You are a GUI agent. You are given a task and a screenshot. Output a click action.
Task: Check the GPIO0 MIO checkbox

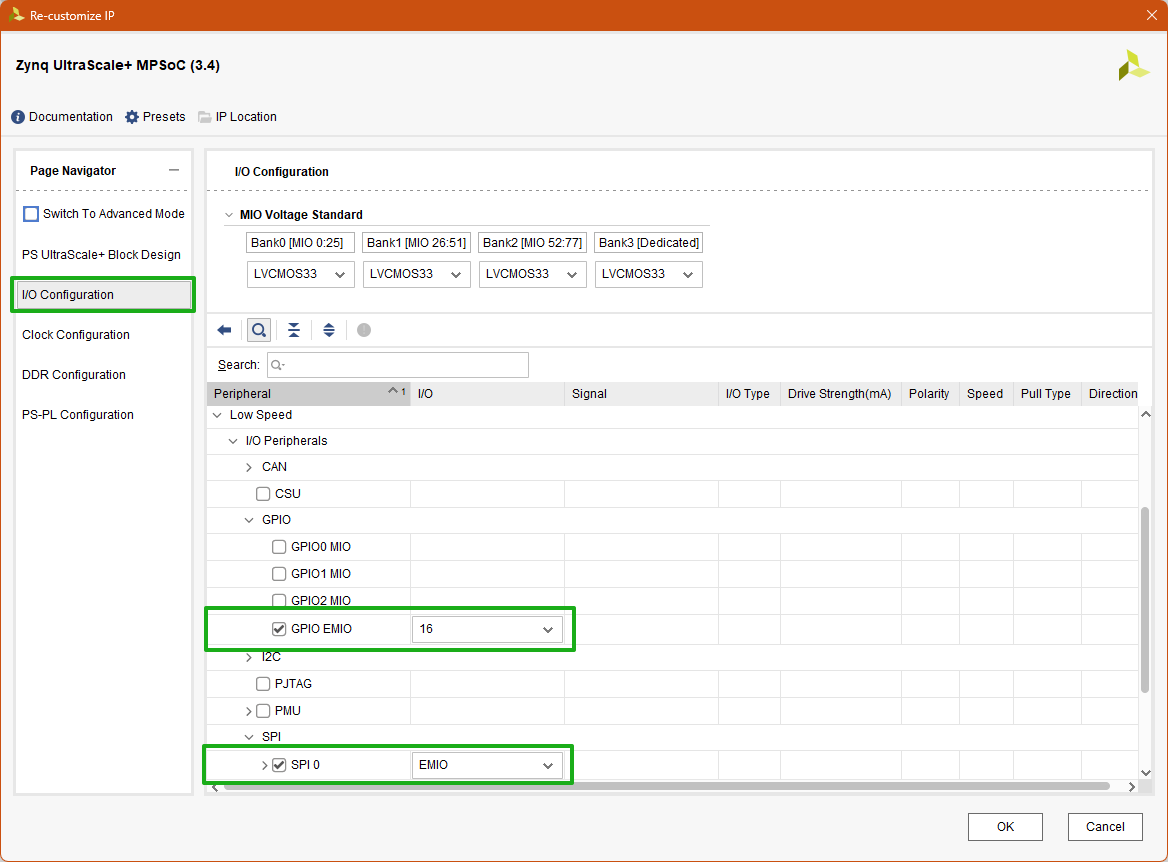pyautogui.click(x=279, y=547)
